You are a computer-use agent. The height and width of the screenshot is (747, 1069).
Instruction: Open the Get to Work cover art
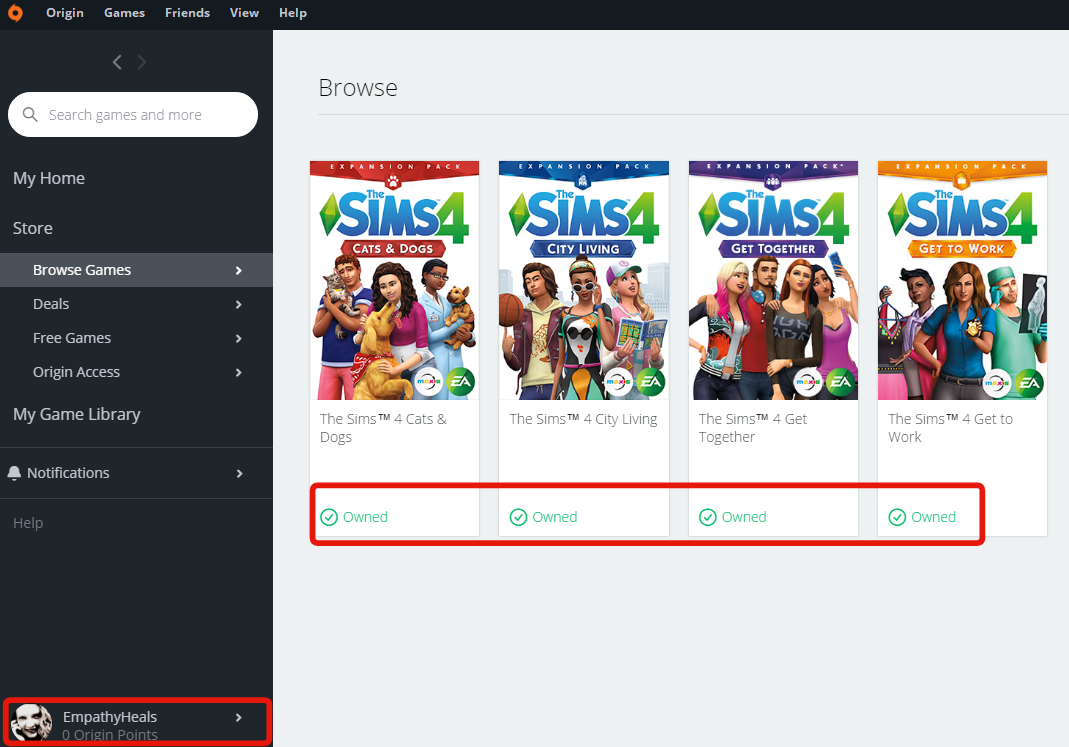point(963,280)
